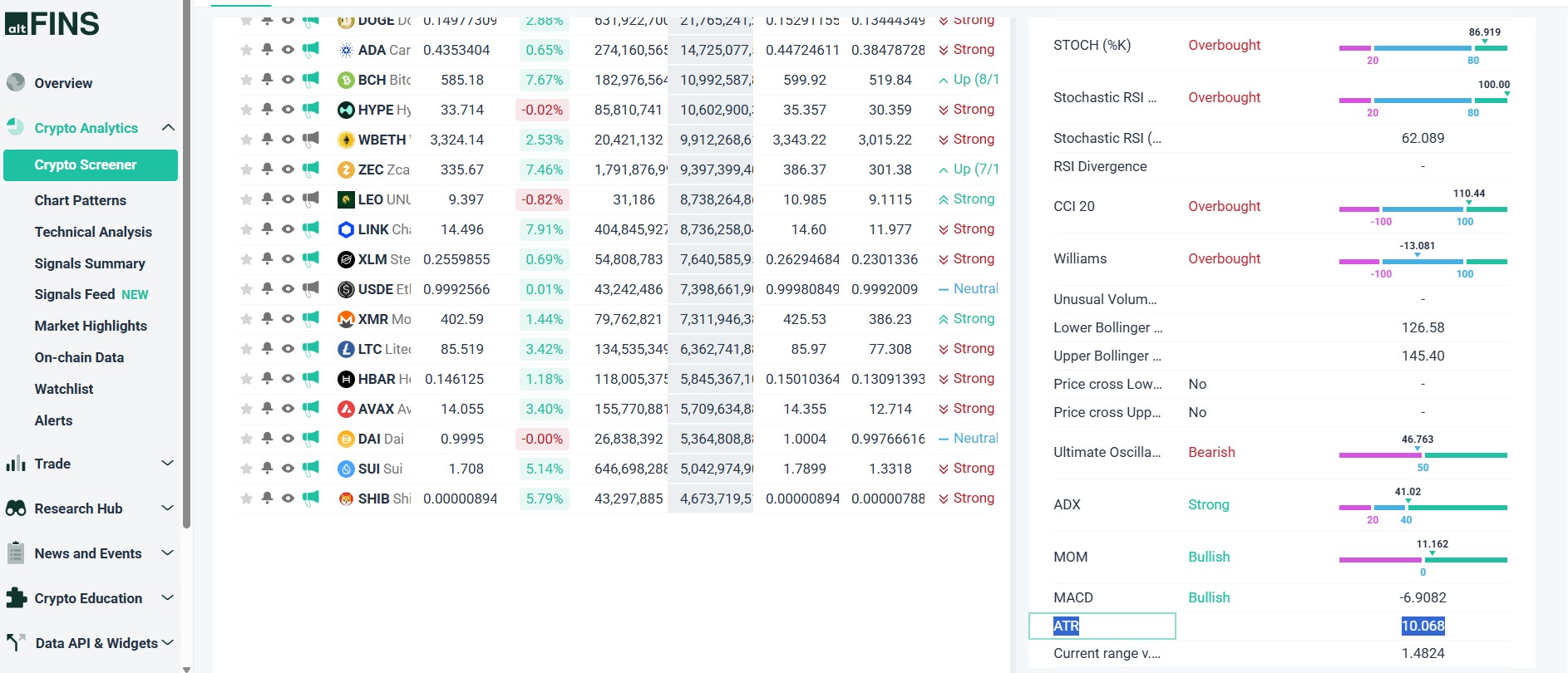Click the bell icon for SUI
Viewport: 1568px width, 673px height.
point(267,468)
